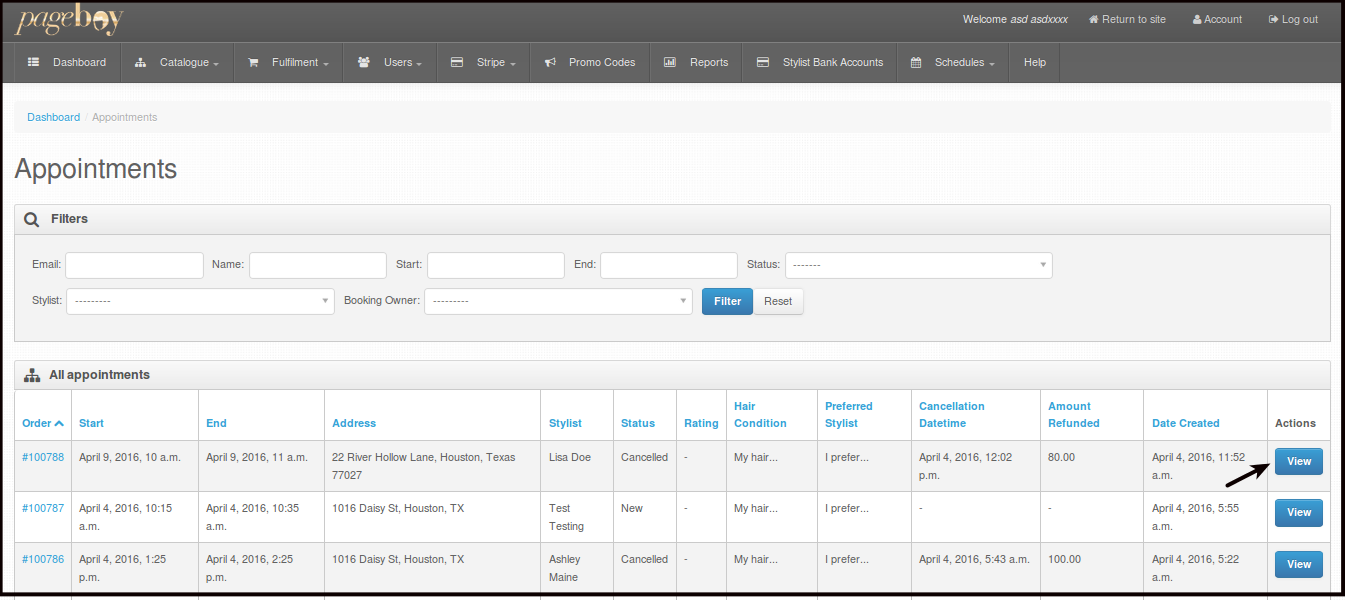Open order #100786 link
This screenshot has width=1345, height=600.
tap(43, 559)
